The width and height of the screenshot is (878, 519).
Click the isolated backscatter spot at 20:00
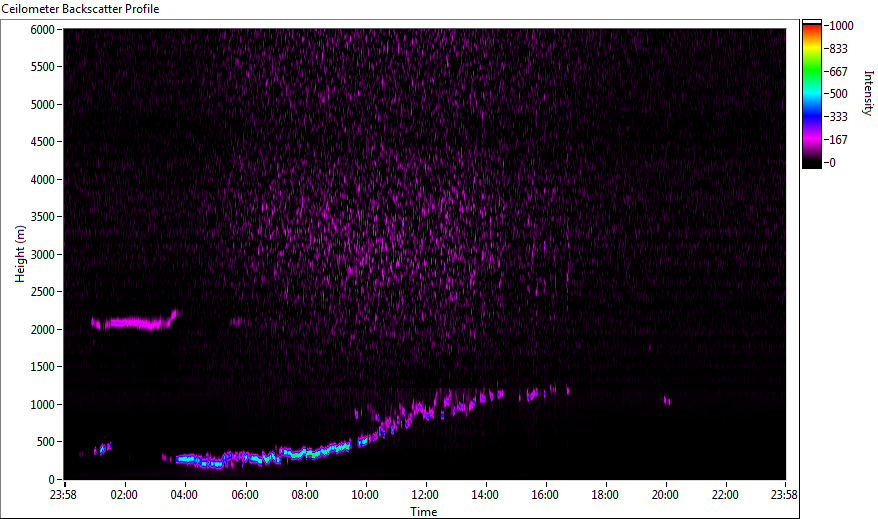point(667,401)
